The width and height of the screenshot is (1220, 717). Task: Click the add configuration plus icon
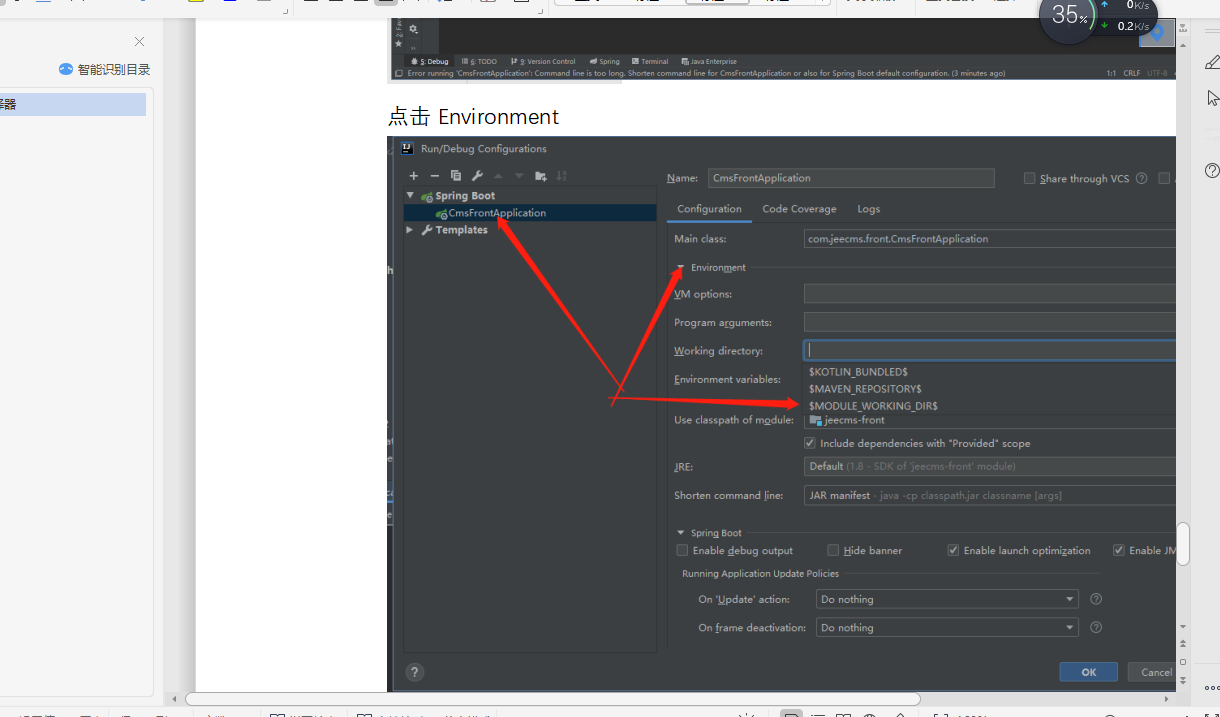(413, 176)
